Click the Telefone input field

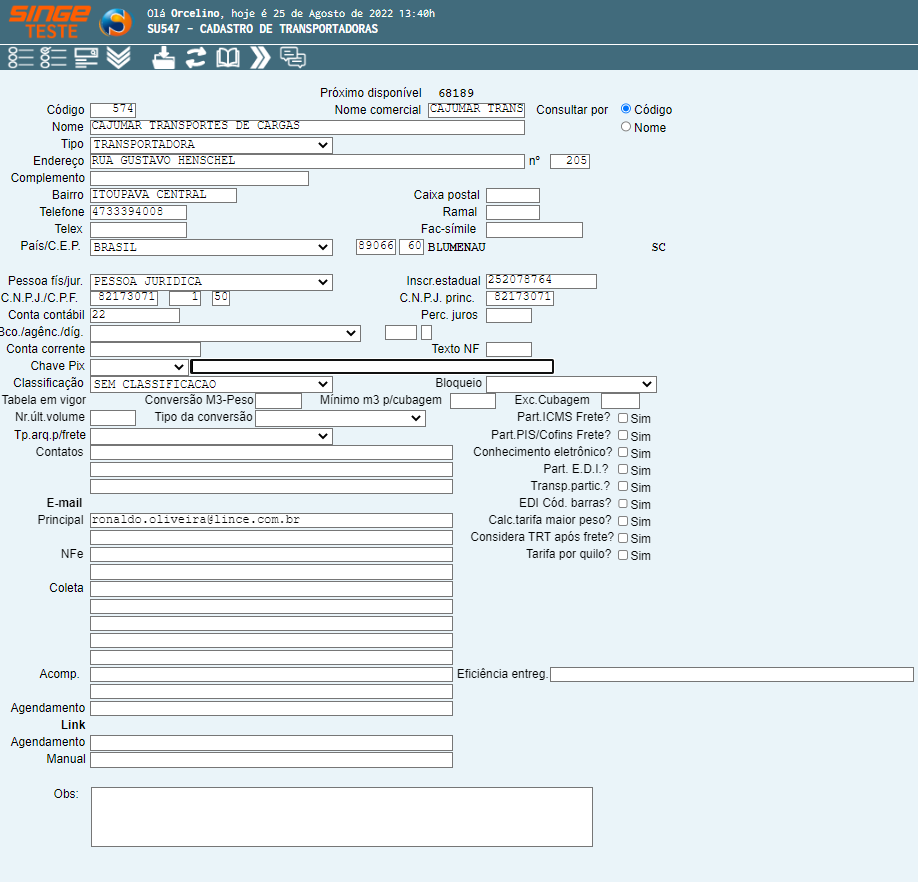click(x=138, y=212)
